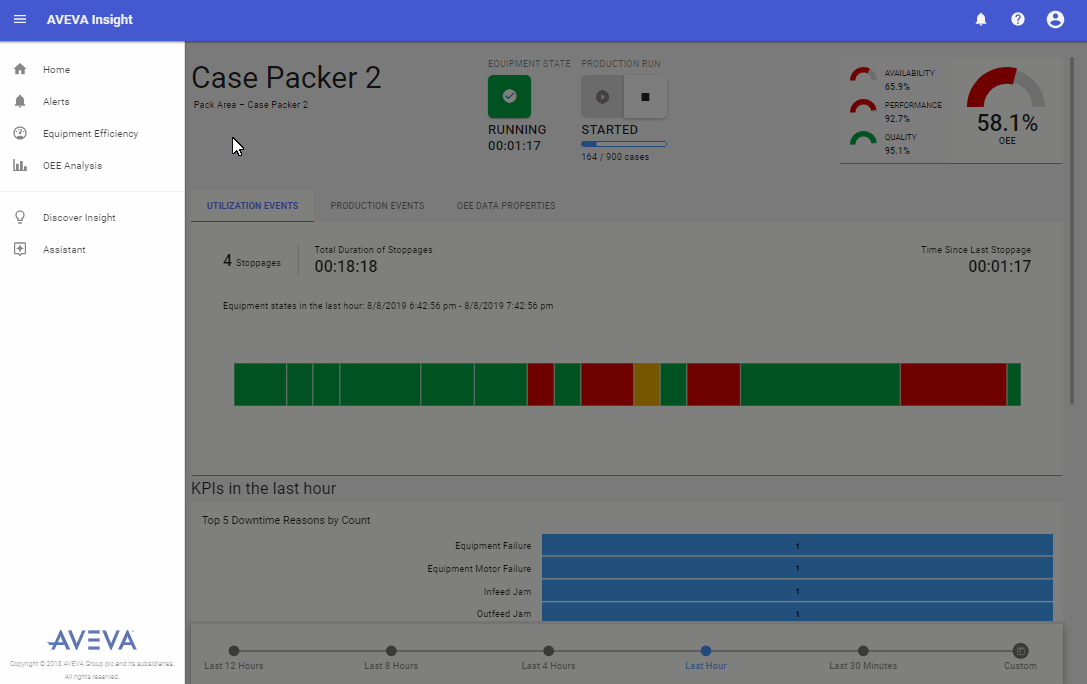The height and width of the screenshot is (684, 1087).
Task: Select Last 12 Hours time range
Action: tap(234, 657)
